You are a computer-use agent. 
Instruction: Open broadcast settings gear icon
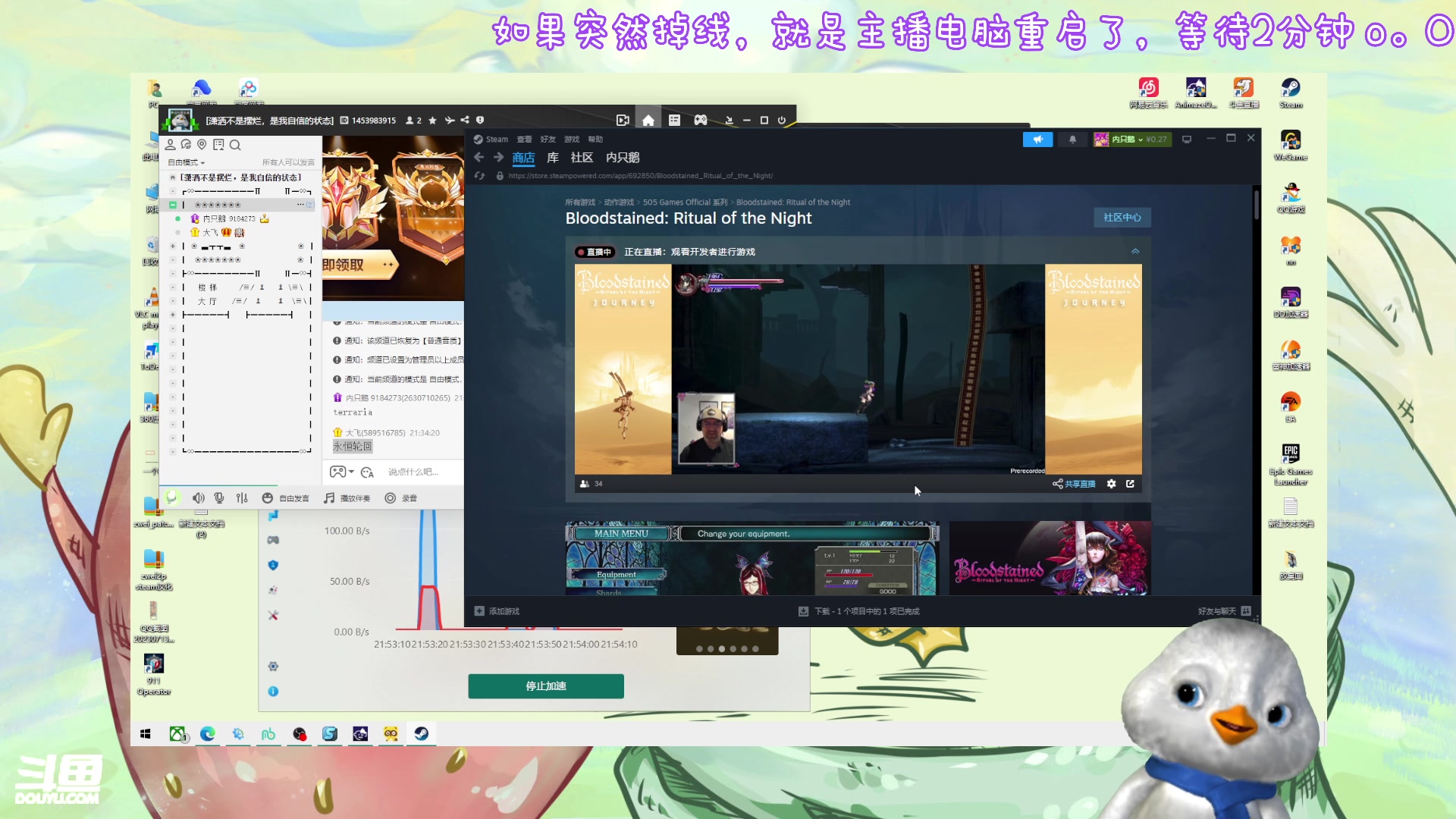tap(1111, 484)
